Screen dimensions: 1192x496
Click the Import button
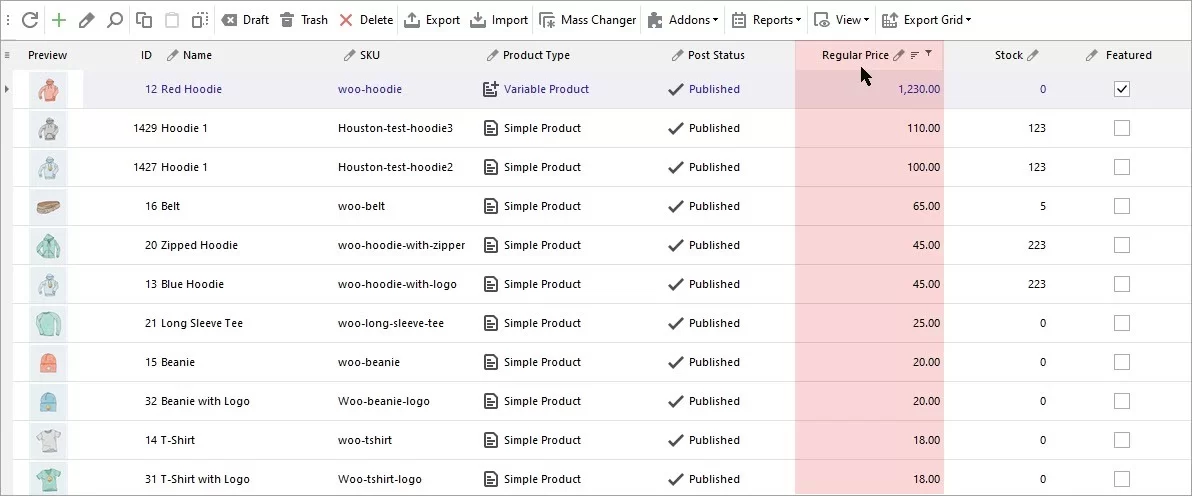[x=499, y=20]
